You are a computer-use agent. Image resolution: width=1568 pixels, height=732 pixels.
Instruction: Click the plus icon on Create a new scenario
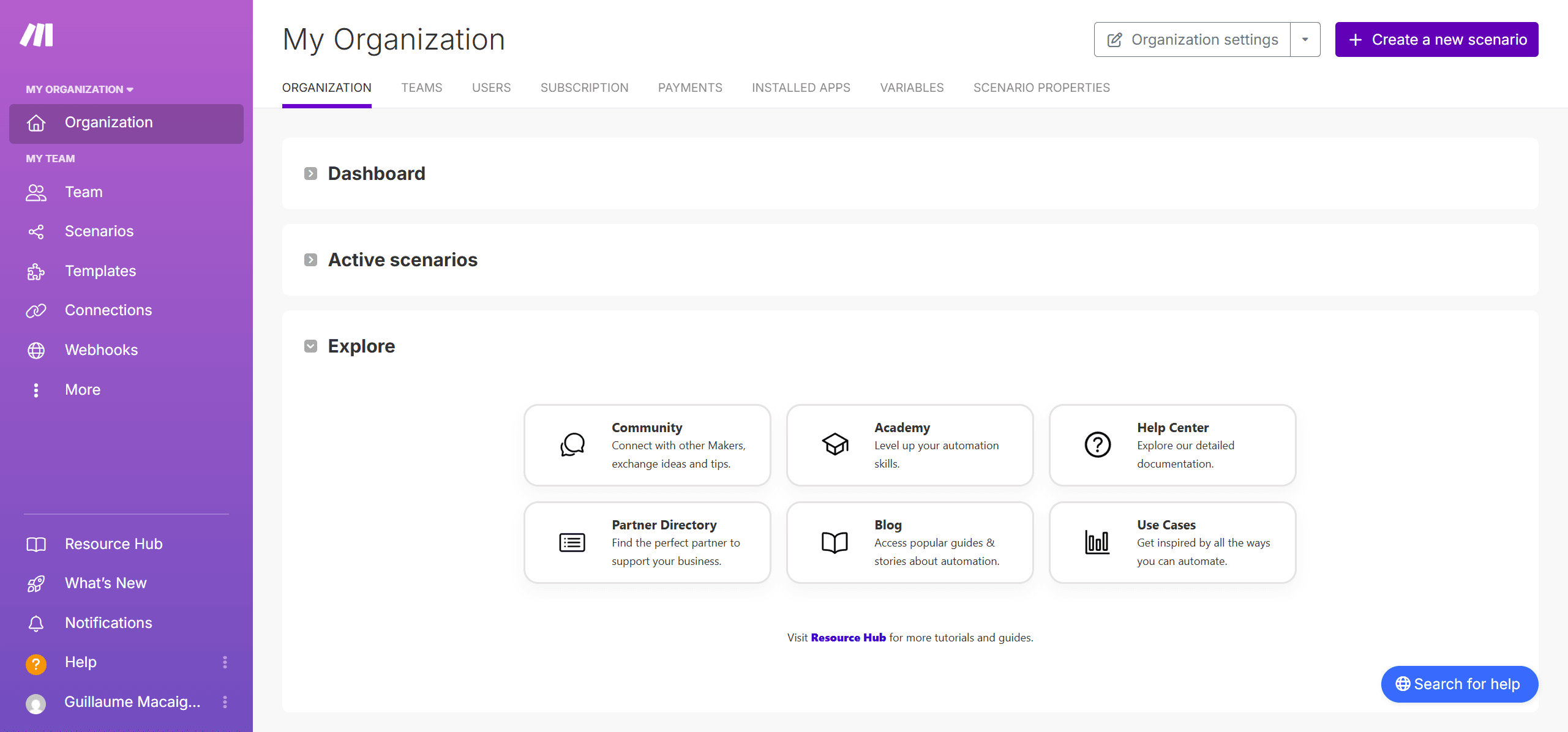1356,40
